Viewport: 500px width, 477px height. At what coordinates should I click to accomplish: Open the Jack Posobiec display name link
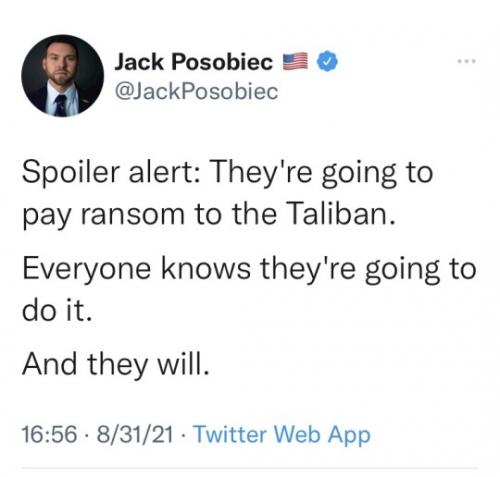(x=193, y=62)
